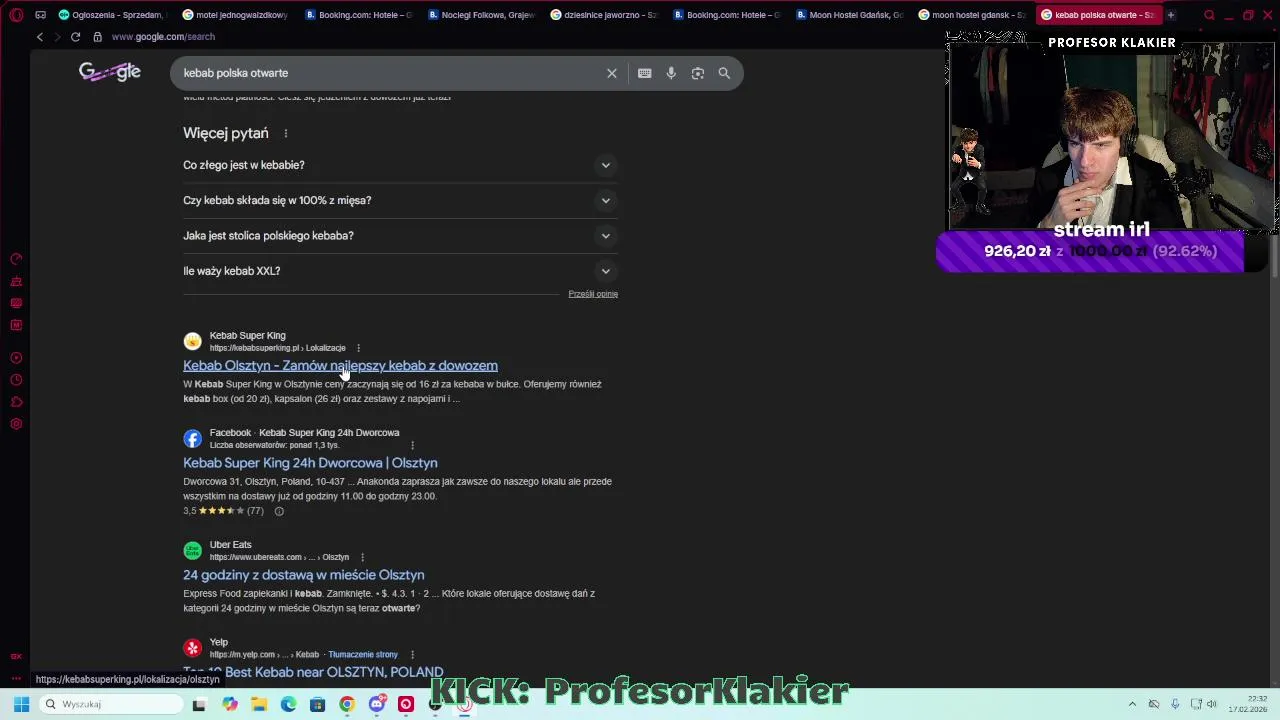Open the Opera menu logo button
This screenshot has width=1280, height=720.
[x=16, y=15]
